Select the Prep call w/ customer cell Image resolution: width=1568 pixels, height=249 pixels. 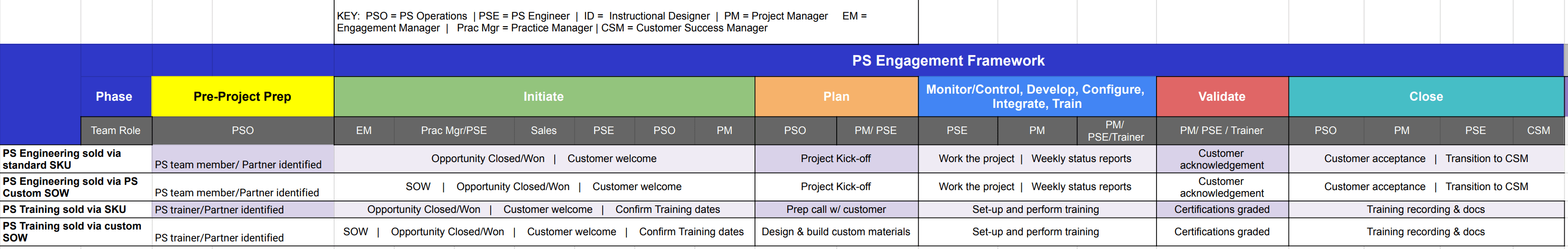pos(836,210)
